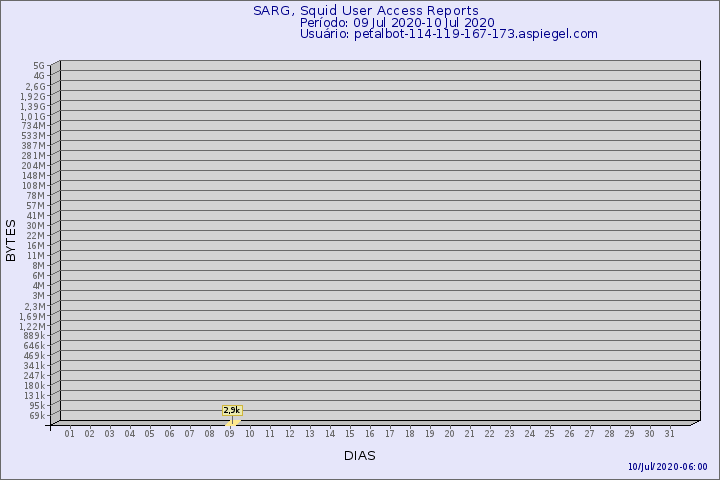Click the 180k y-axis label
Screen dimensions: 720x480
[x=34, y=385]
